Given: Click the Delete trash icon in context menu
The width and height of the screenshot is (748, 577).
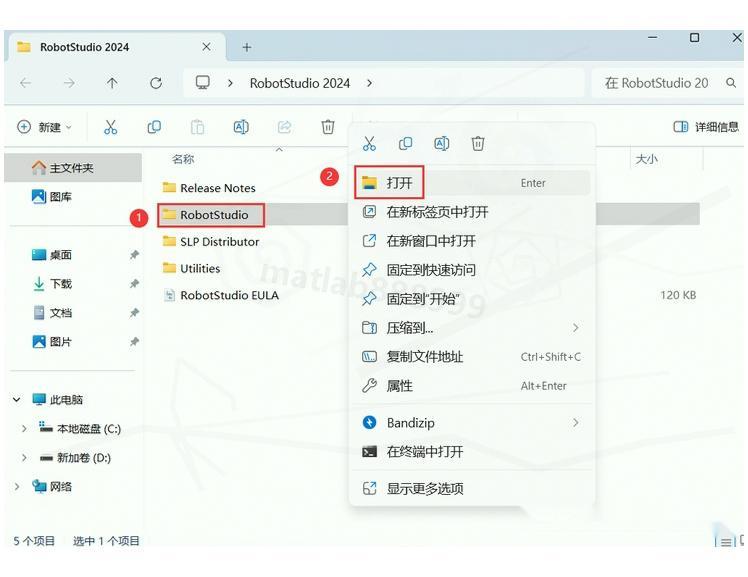Looking at the screenshot, I should click(478, 144).
